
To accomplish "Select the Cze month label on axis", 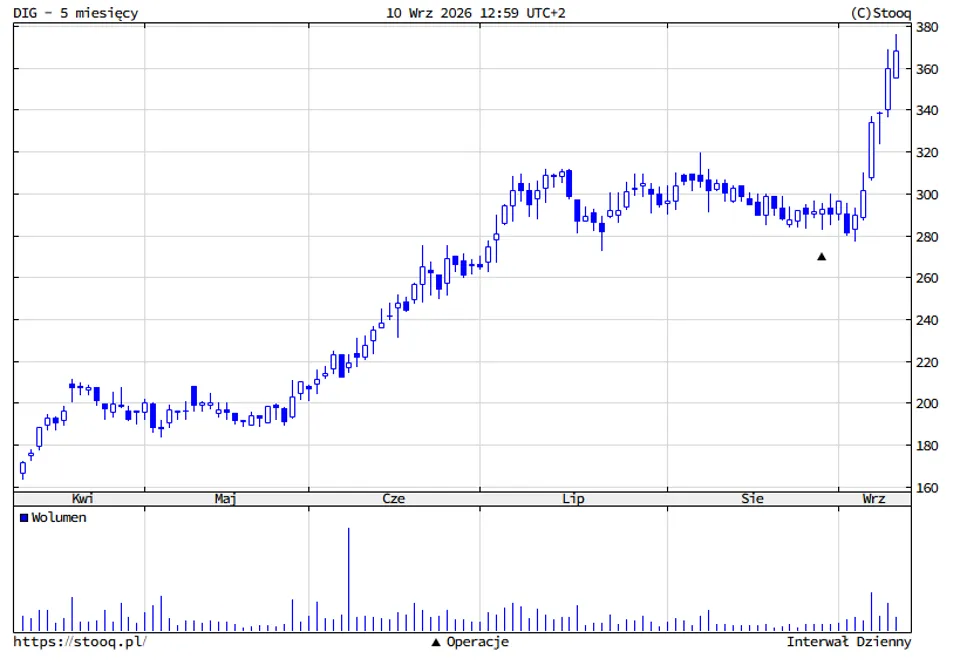I will (393, 498).
